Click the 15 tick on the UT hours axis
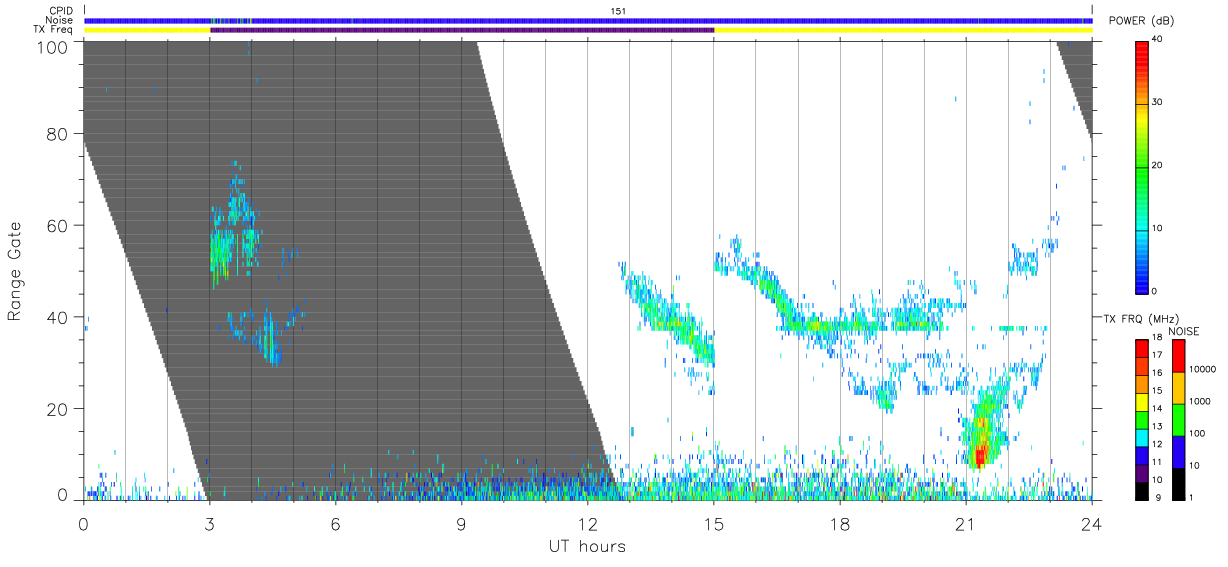The width and height of the screenshot is (1228, 567). click(x=714, y=524)
